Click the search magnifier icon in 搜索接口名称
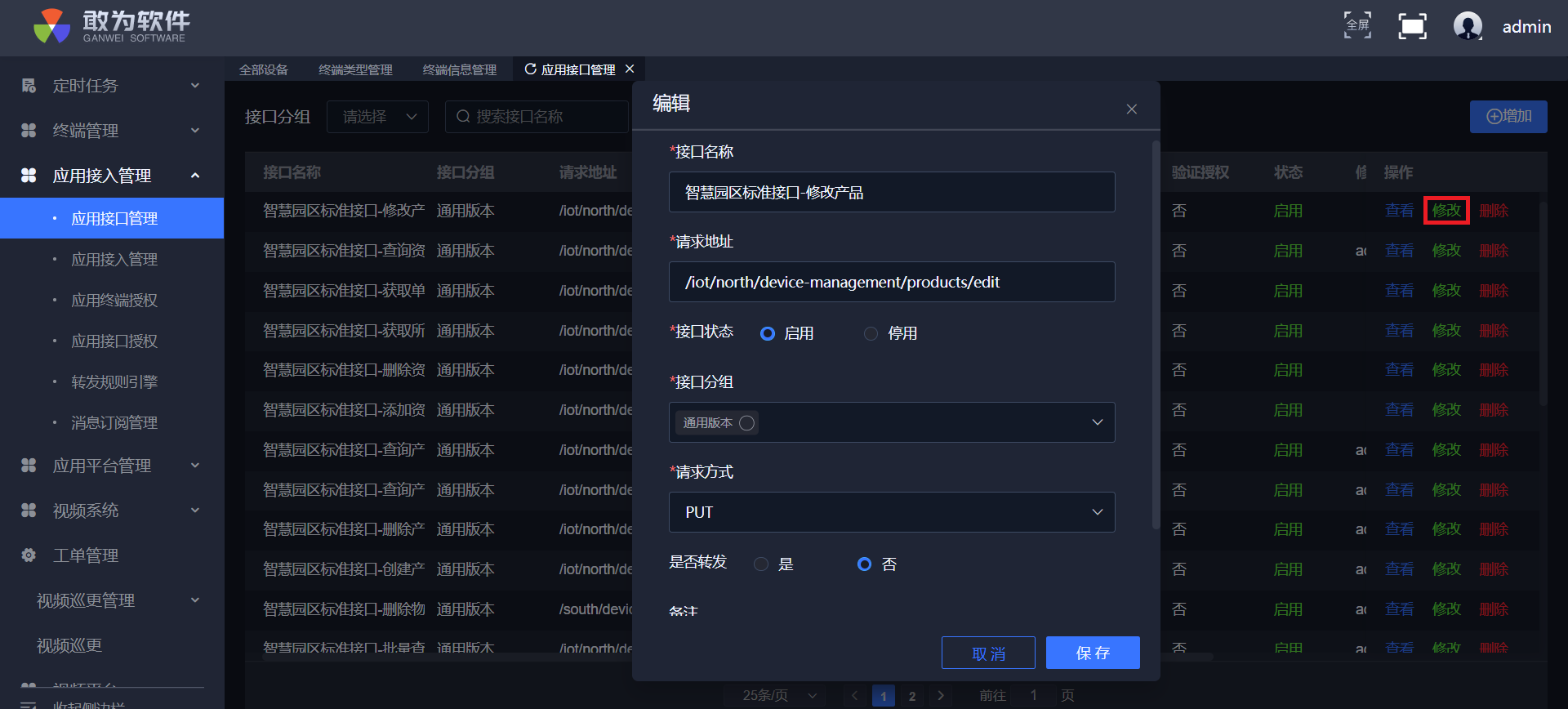This screenshot has width=1568, height=709. point(463,117)
